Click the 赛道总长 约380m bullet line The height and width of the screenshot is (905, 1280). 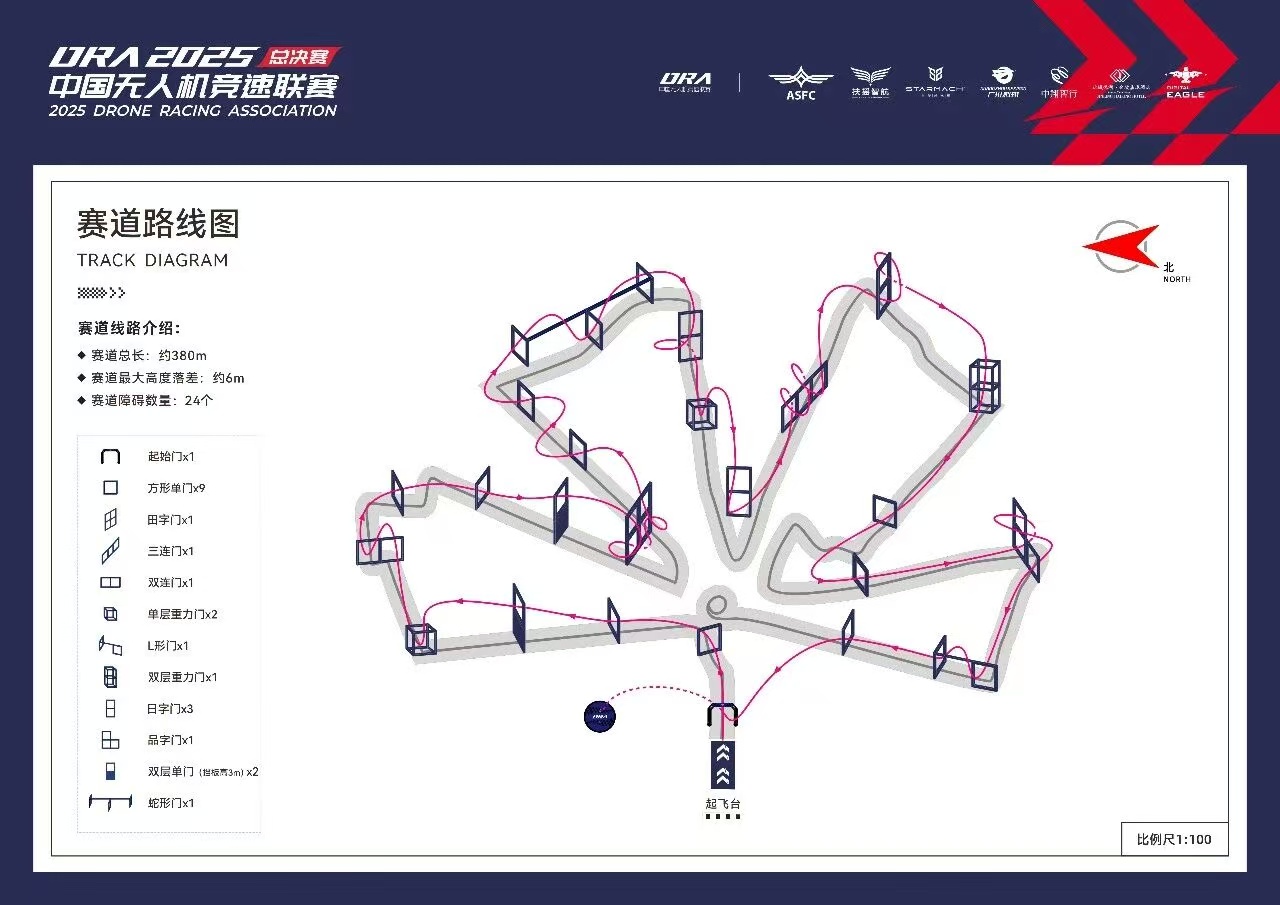148,355
